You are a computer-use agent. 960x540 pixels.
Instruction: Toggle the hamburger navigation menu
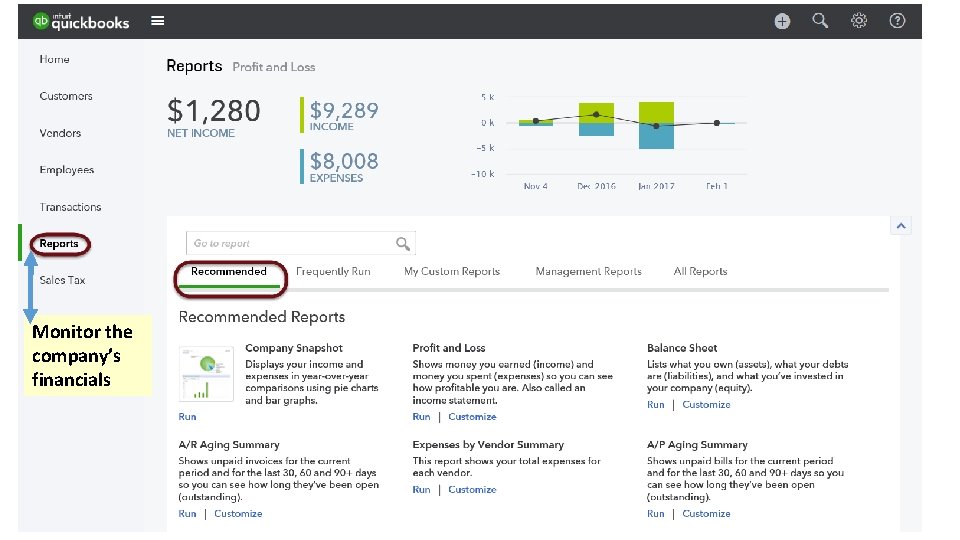click(x=158, y=21)
